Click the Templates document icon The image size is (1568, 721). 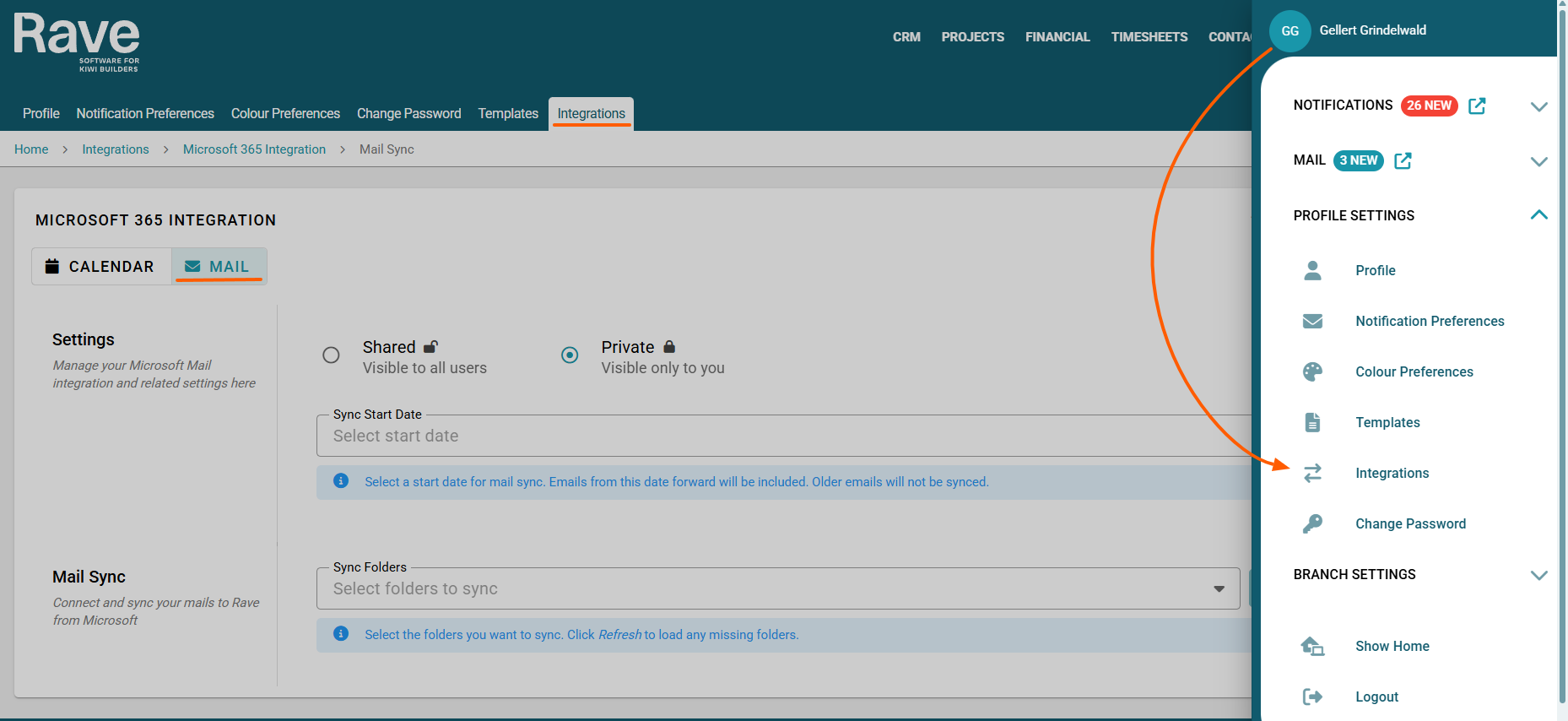pos(1312,422)
